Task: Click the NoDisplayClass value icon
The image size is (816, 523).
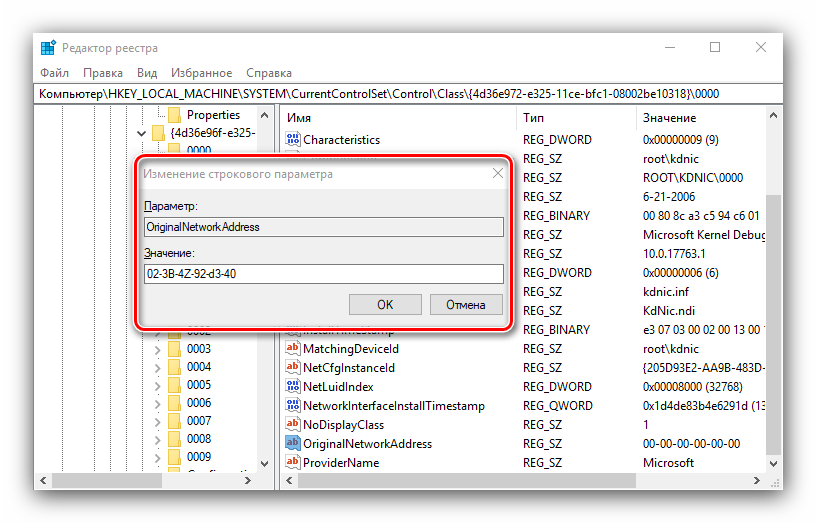Action: (x=293, y=425)
